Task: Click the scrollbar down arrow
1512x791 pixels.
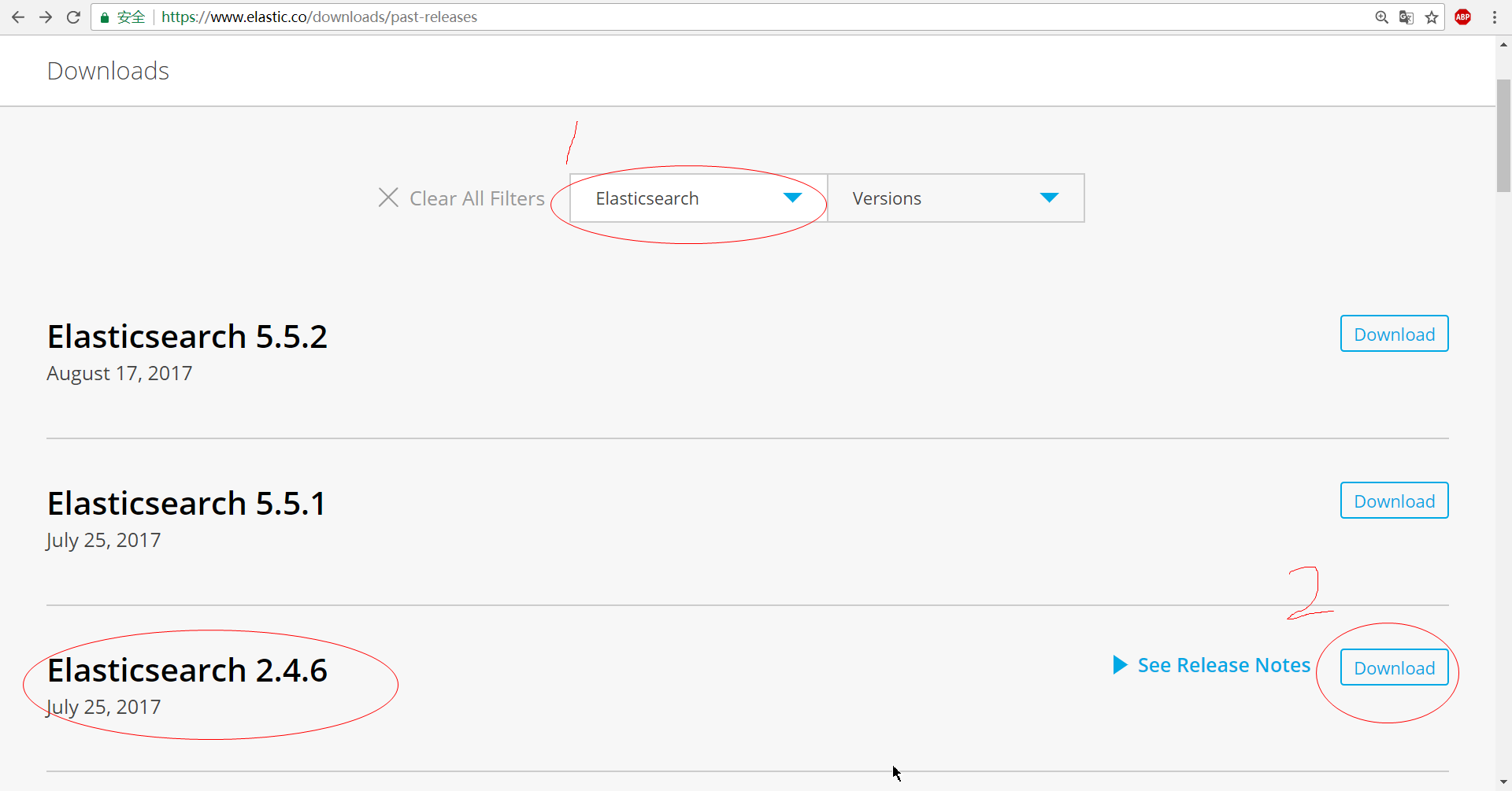Action: pos(1503,782)
